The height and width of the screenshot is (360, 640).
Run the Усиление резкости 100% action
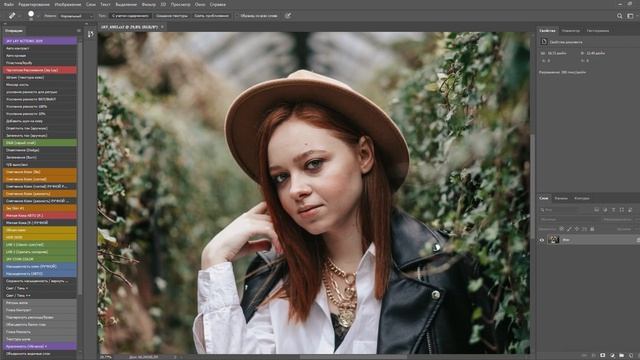tap(40, 107)
